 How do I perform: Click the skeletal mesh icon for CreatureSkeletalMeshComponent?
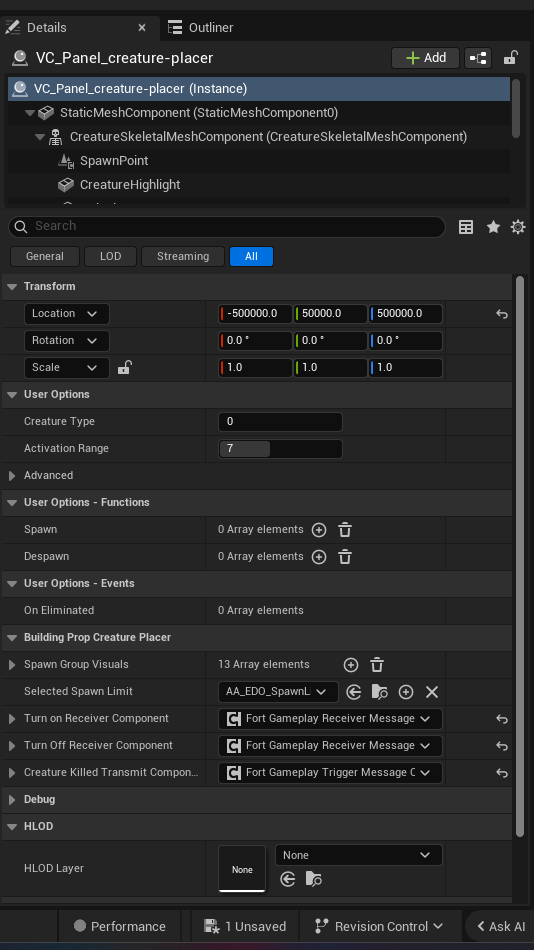pos(55,137)
